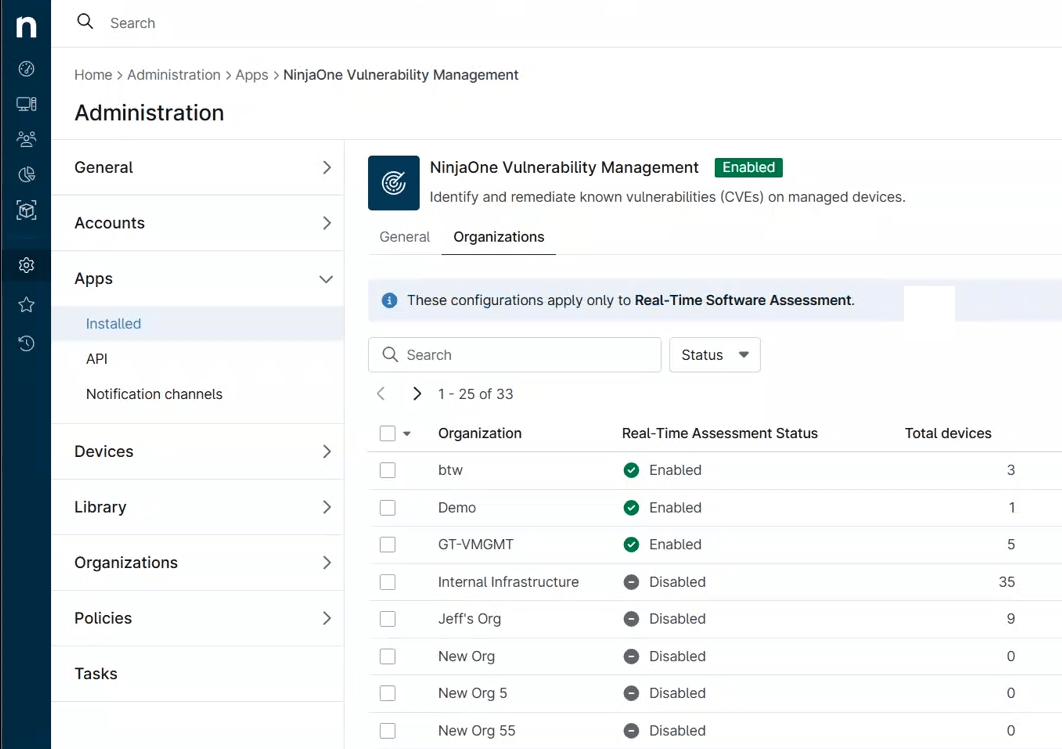Screen dimensions: 1062x749
Task: Expand the Accounts section
Action: (198, 223)
